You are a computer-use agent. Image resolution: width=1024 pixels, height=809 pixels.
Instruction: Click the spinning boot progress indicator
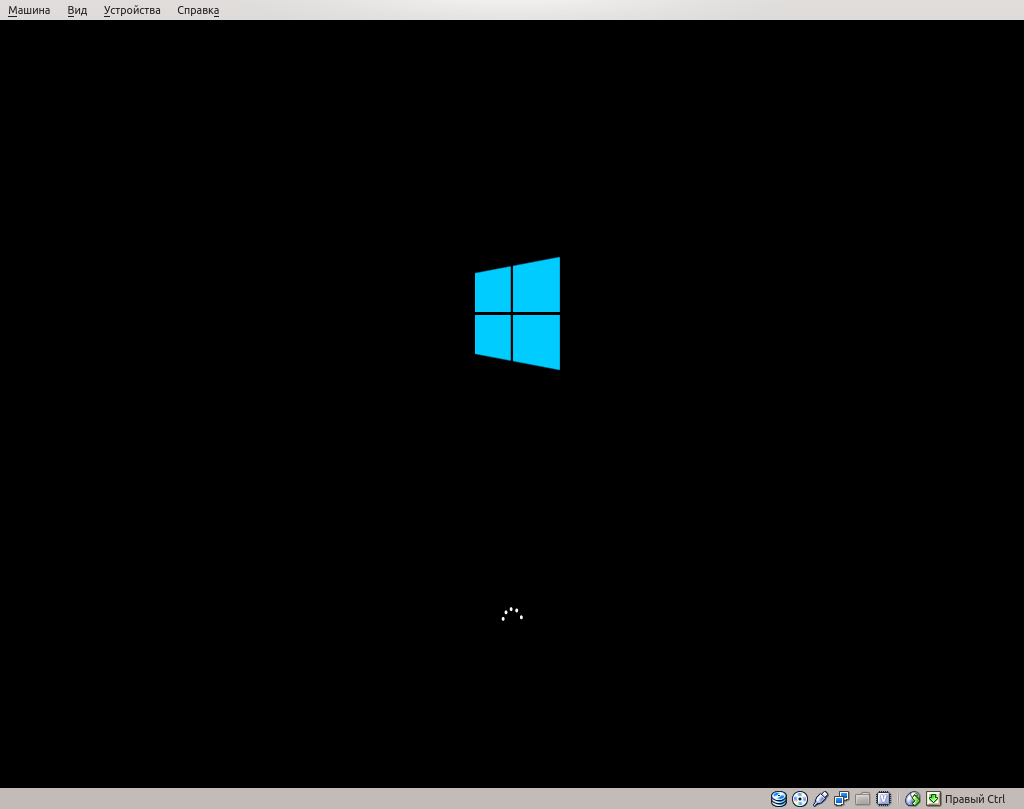coord(511,614)
